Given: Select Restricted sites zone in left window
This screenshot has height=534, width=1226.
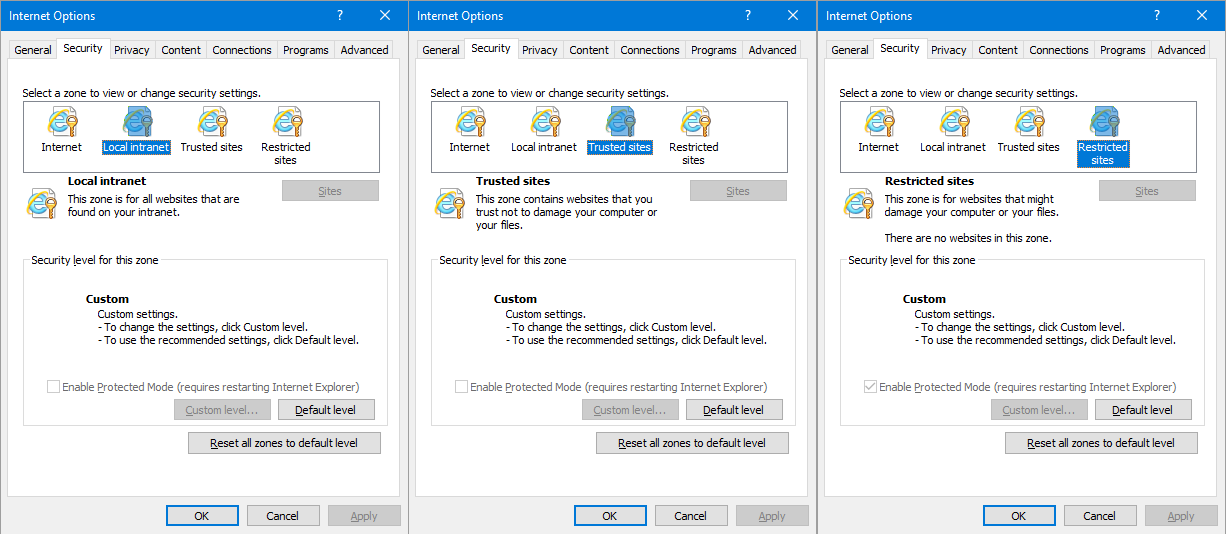Looking at the screenshot, I should click(286, 137).
